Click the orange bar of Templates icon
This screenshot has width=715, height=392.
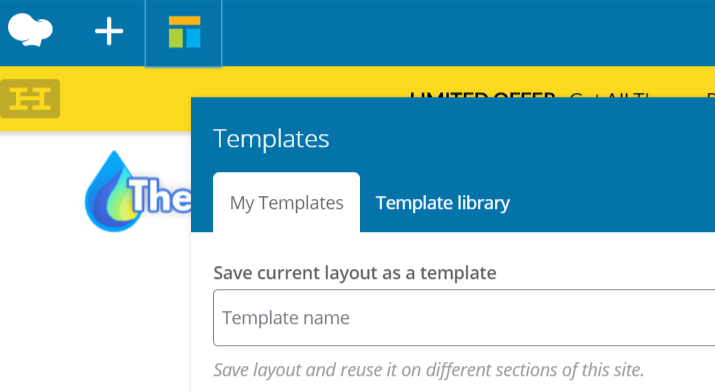(x=184, y=21)
